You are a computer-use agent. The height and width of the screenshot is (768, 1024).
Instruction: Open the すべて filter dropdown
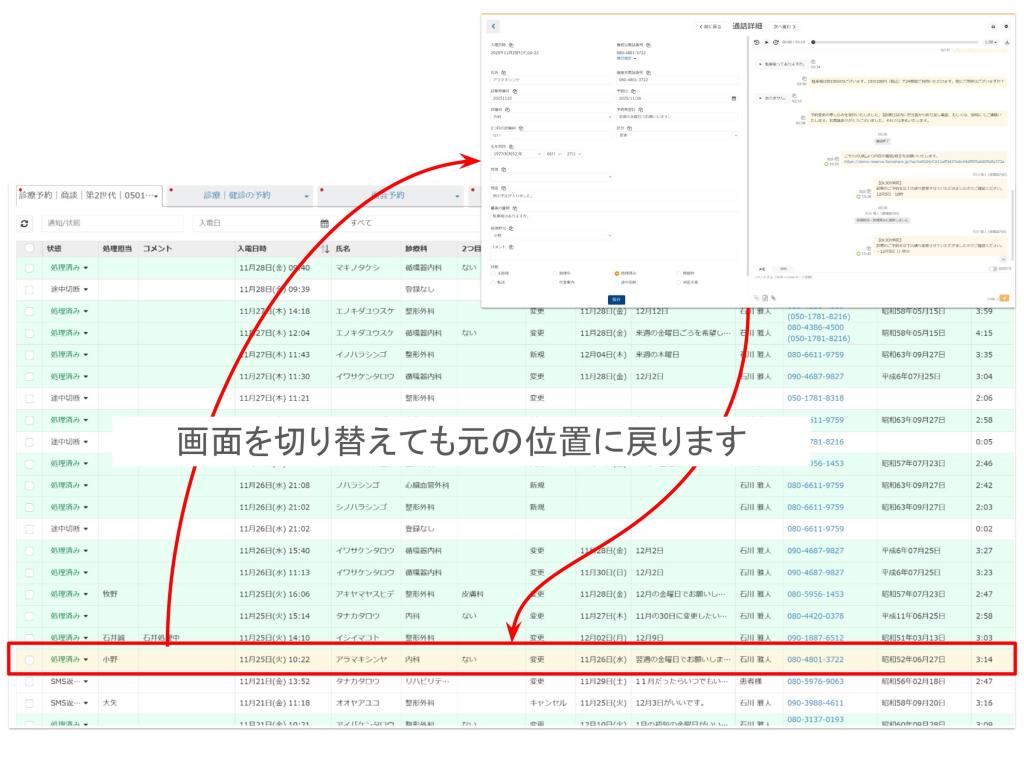coord(400,223)
